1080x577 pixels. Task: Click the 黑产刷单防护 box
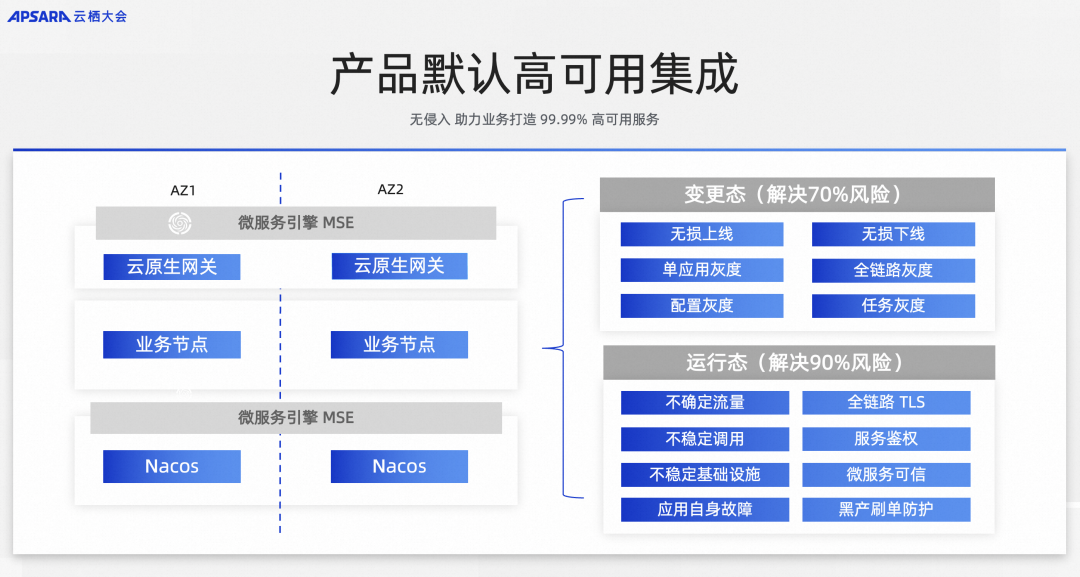click(886, 510)
